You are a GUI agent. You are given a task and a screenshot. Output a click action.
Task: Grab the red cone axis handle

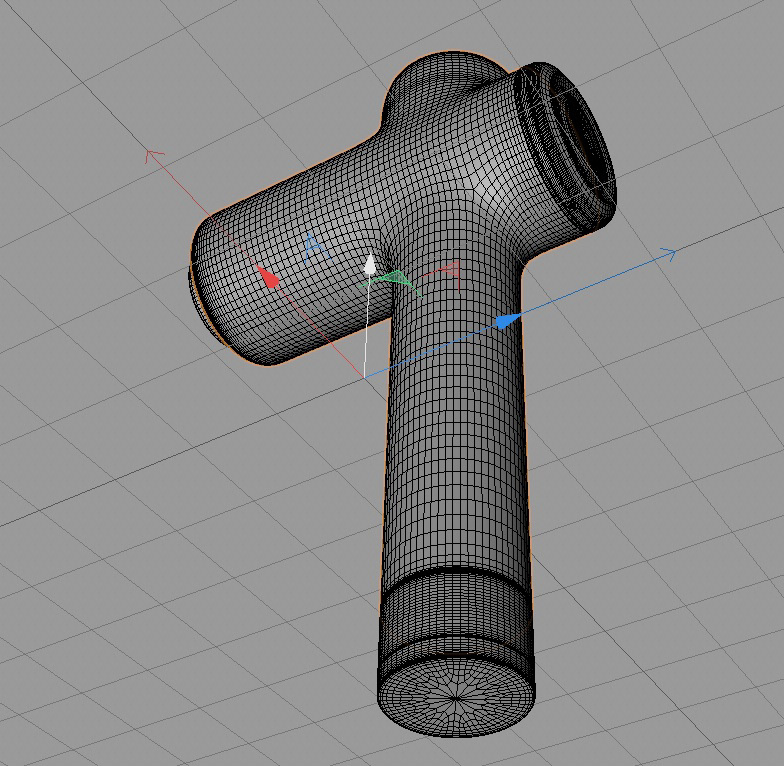[x=269, y=278]
